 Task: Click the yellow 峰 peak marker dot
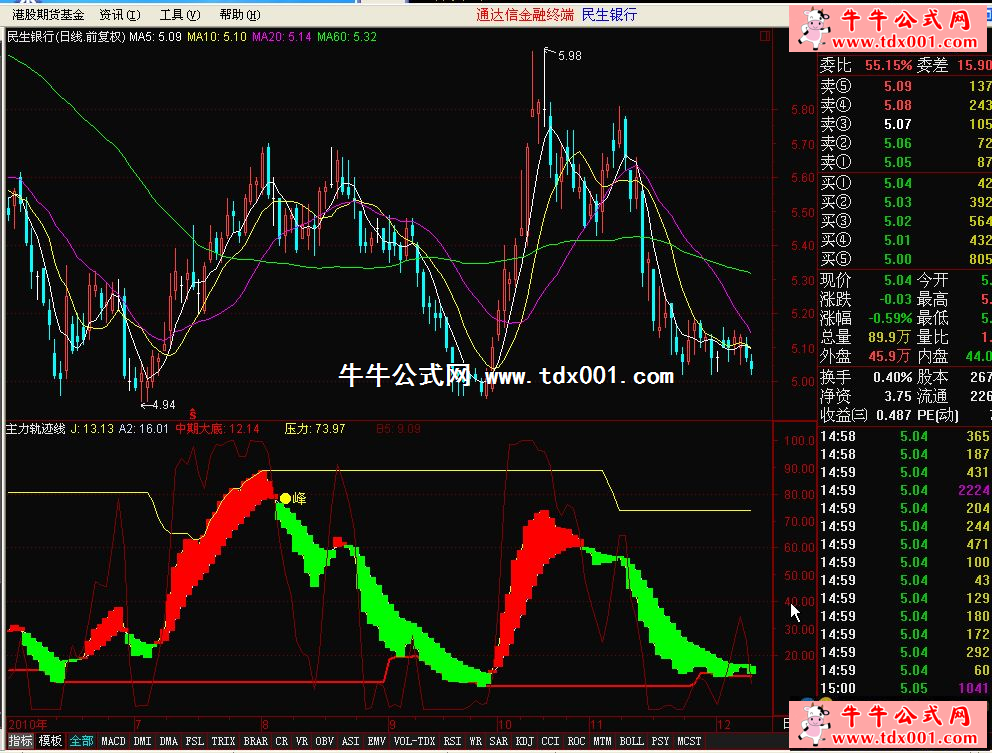(285, 499)
